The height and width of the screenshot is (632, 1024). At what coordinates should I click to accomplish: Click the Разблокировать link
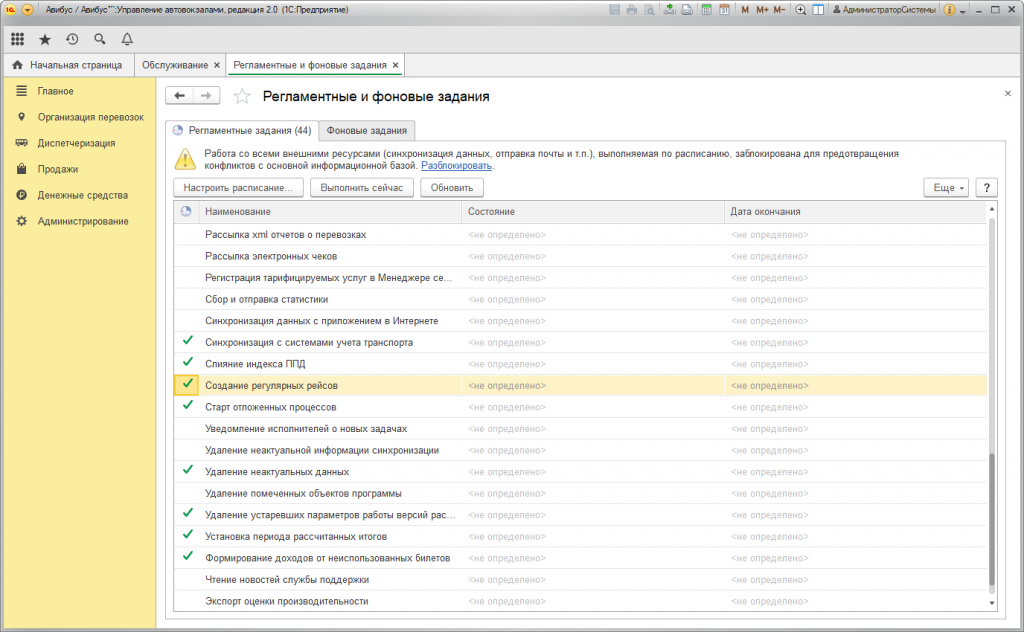(456, 166)
